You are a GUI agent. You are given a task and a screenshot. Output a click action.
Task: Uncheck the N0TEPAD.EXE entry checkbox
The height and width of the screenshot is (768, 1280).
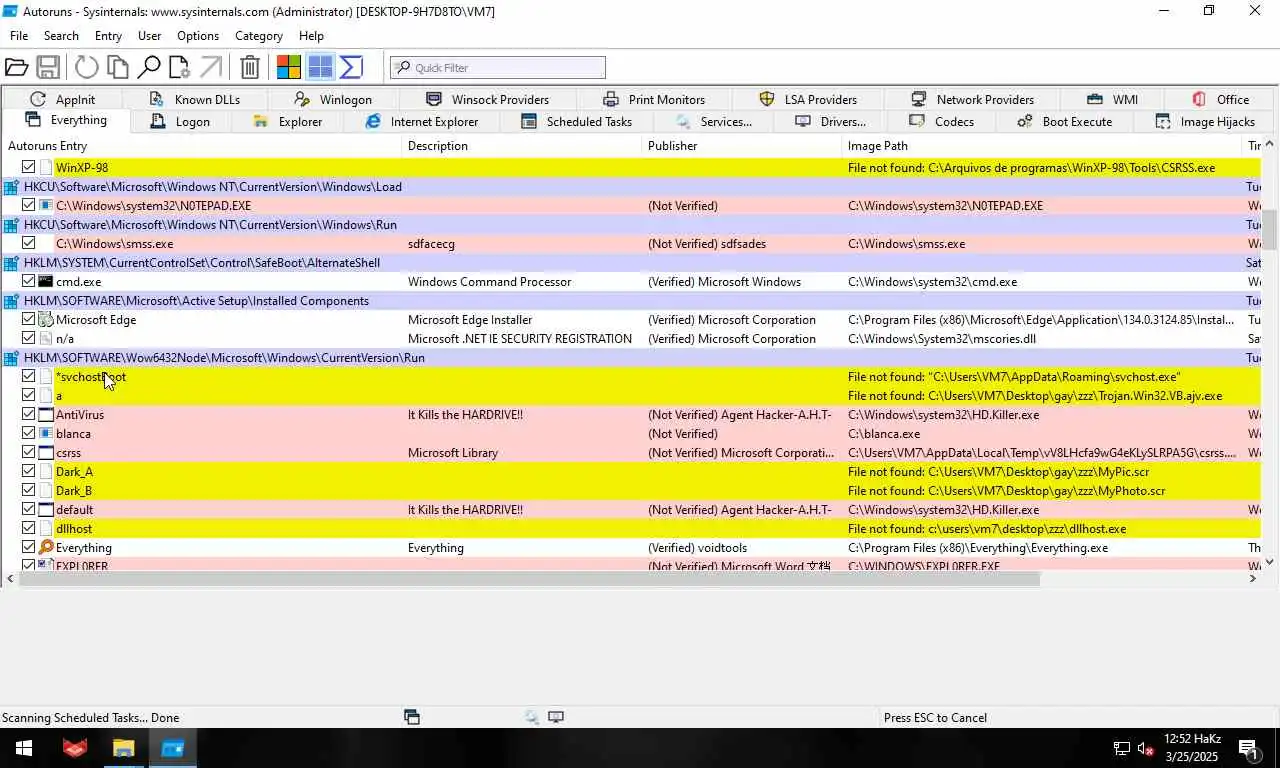click(x=29, y=205)
